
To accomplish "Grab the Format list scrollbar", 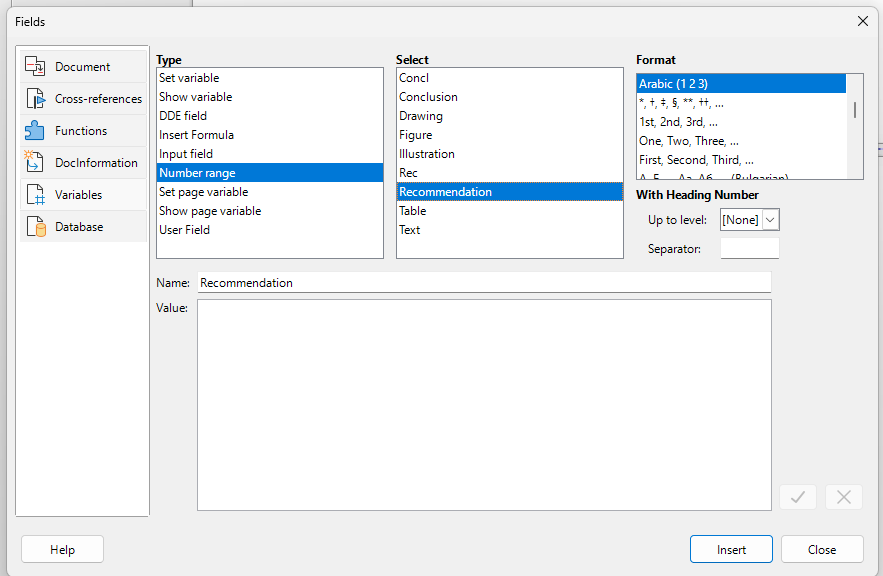I will pyautogui.click(x=855, y=110).
